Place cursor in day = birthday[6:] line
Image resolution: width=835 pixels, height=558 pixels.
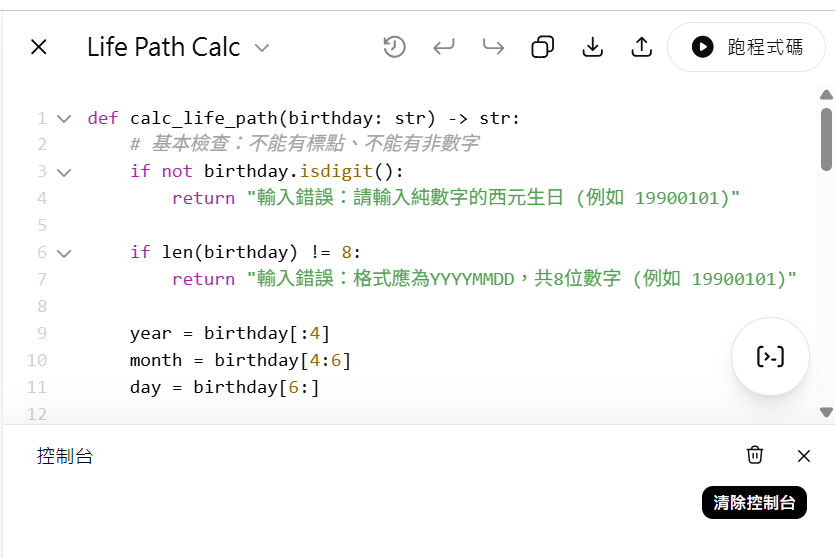click(x=224, y=387)
